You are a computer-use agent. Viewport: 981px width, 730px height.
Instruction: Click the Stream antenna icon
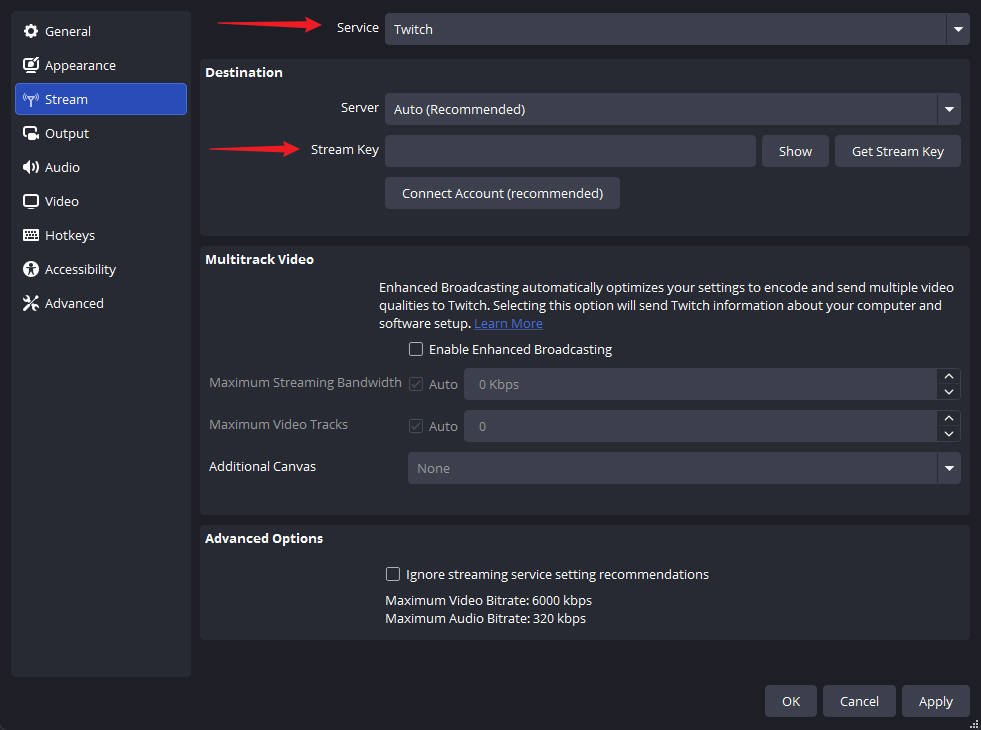[x=31, y=99]
